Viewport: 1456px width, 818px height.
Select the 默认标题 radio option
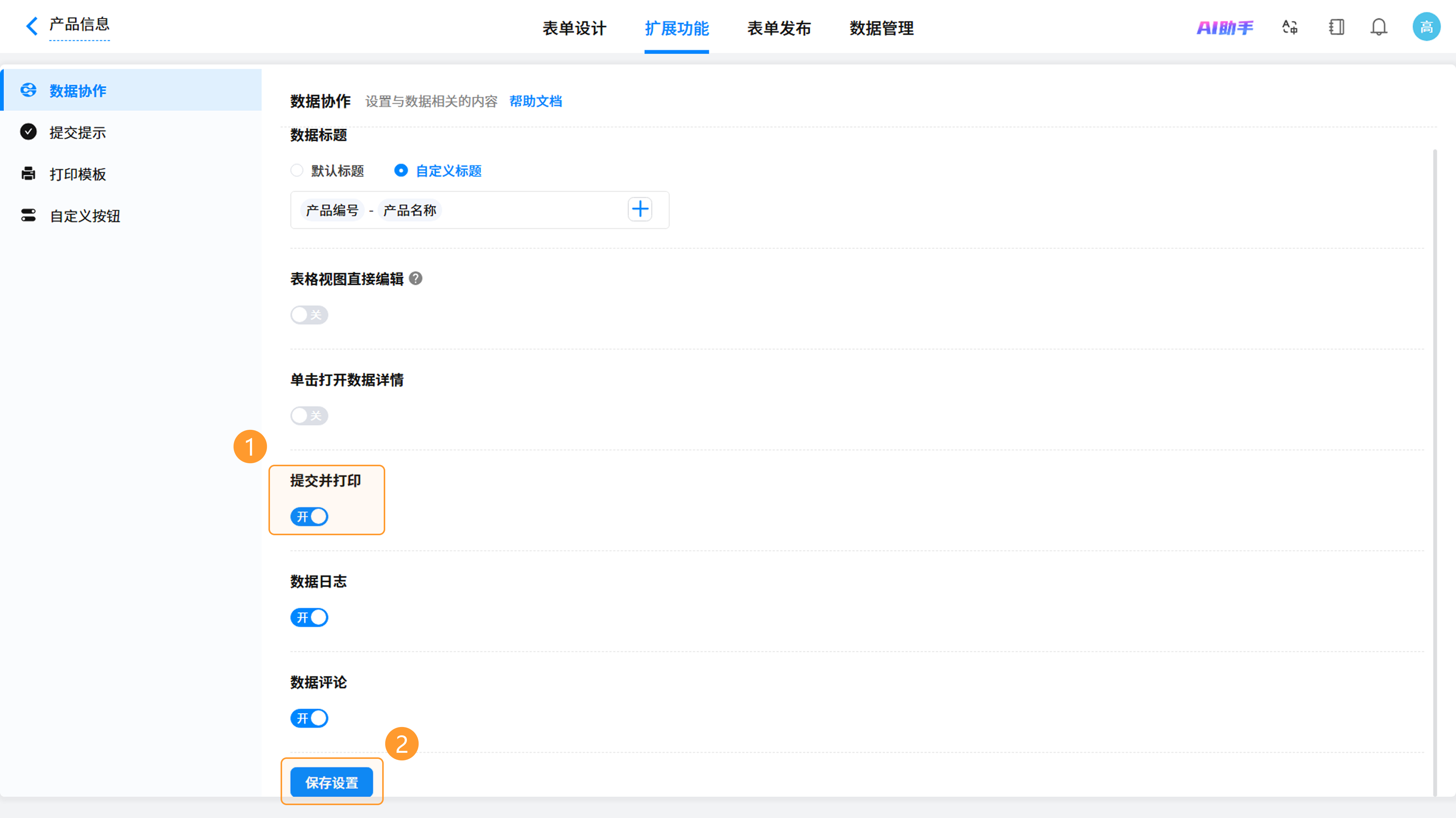297,171
